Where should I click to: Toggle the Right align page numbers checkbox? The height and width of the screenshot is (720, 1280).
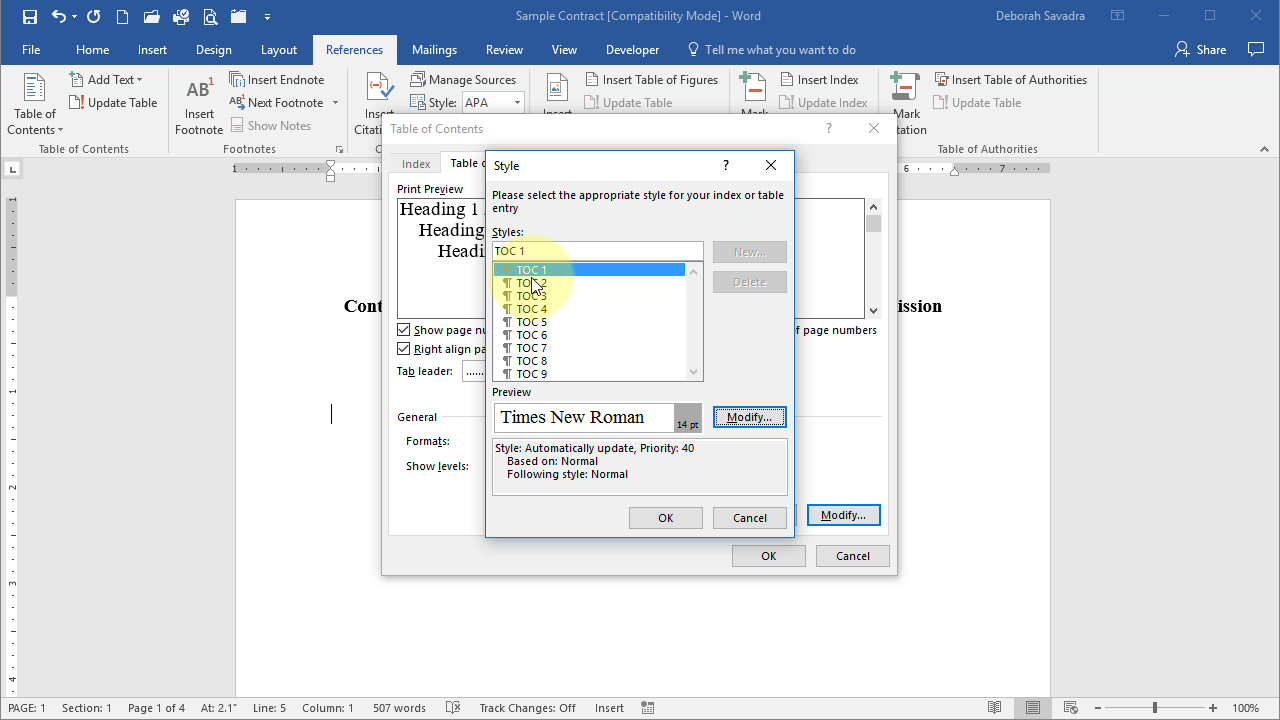coord(404,349)
